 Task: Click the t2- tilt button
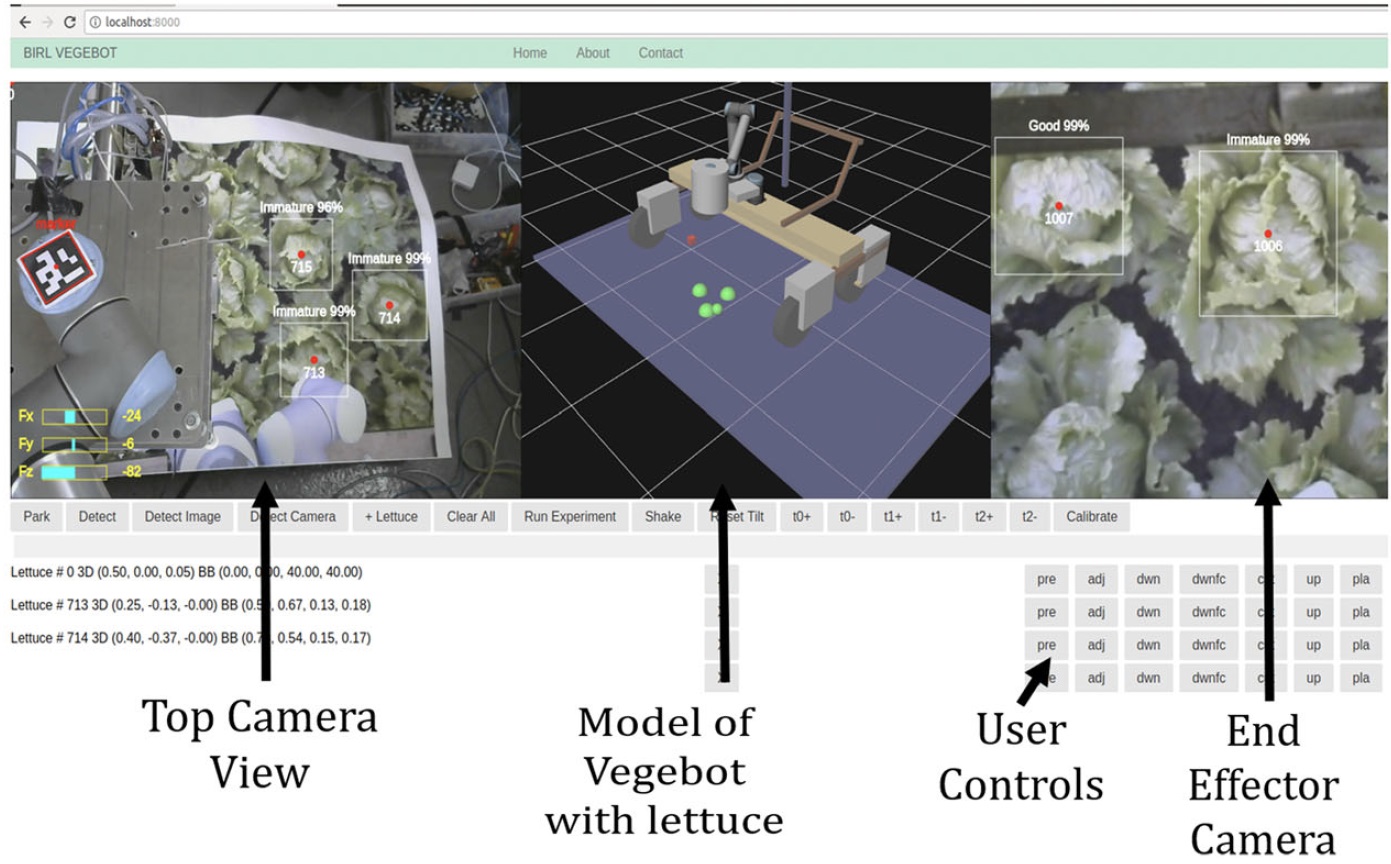[x=1029, y=517]
